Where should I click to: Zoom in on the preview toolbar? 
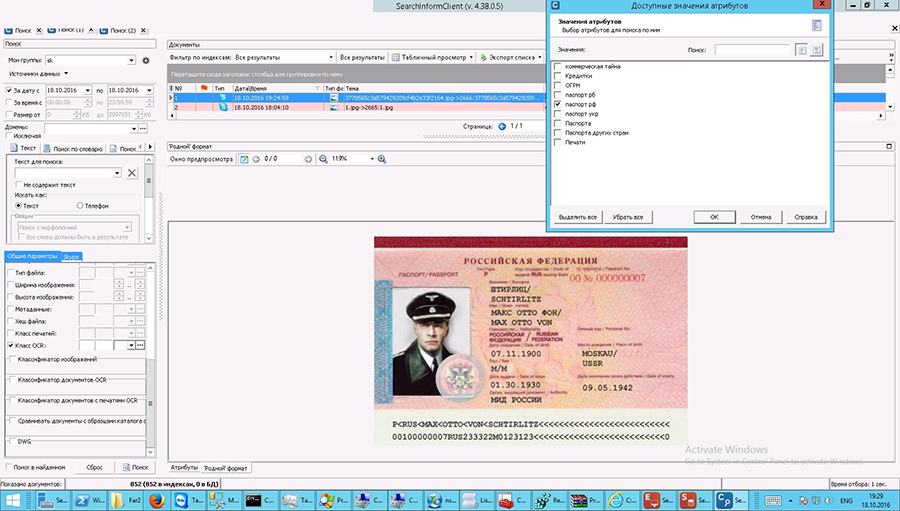pos(382,159)
